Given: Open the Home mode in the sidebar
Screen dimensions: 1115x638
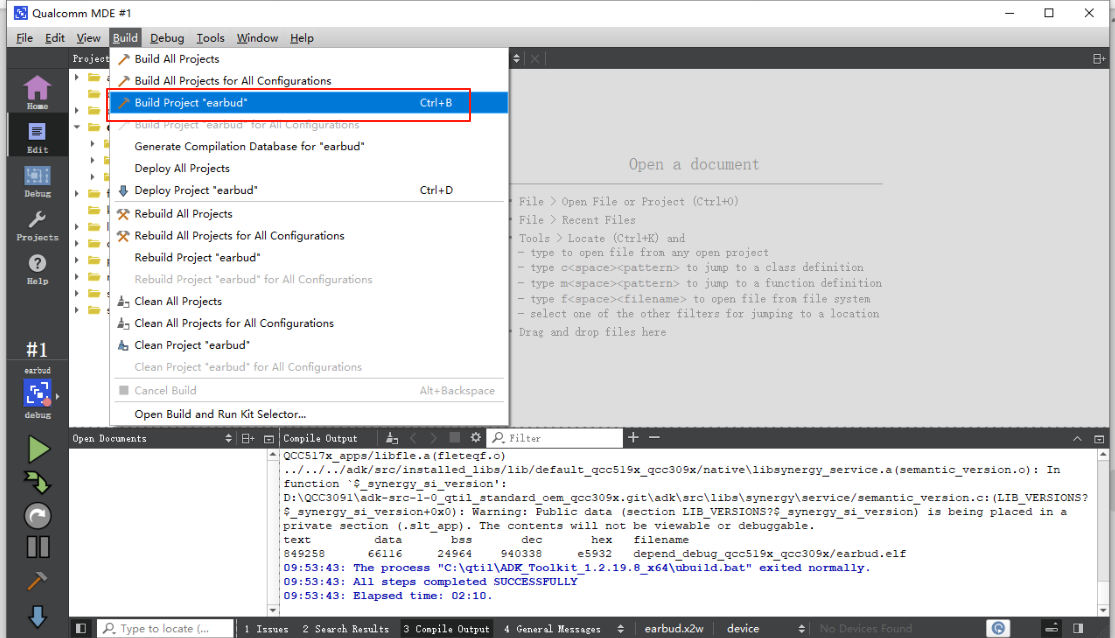Looking at the screenshot, I should pyautogui.click(x=37, y=93).
